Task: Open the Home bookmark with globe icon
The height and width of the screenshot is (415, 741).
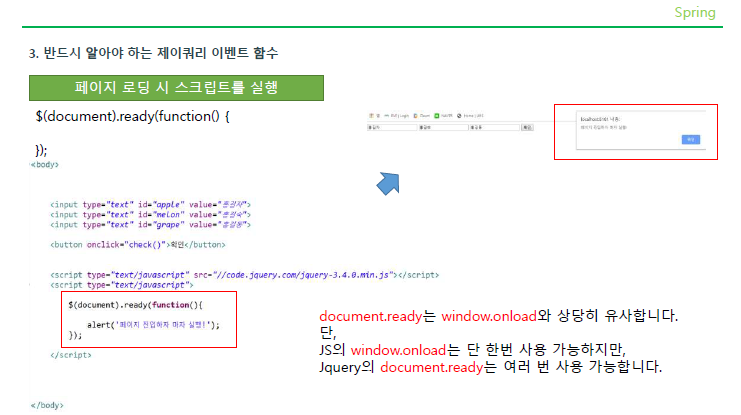Action: point(470,116)
